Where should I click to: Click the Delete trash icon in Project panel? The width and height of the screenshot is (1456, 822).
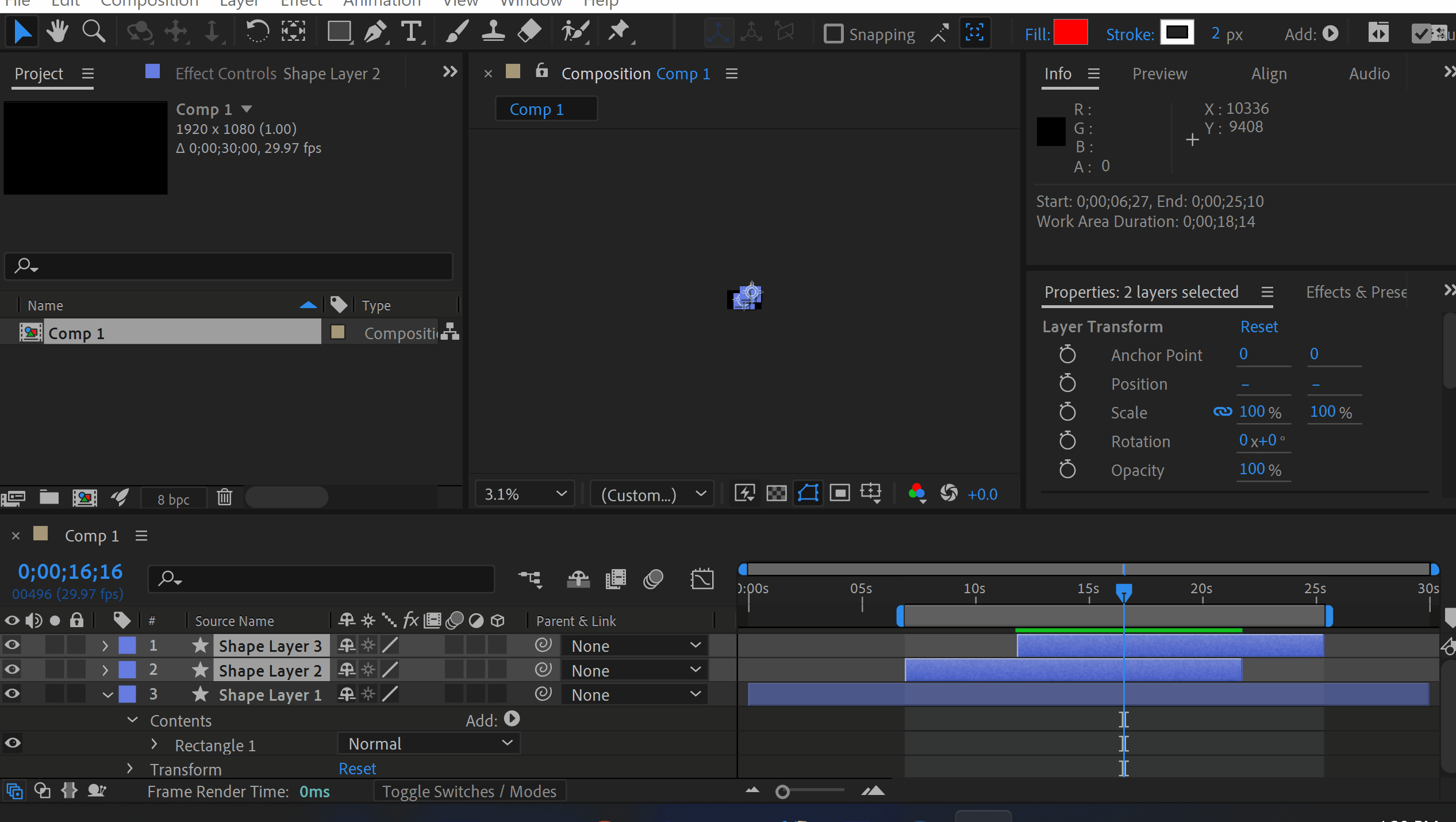[x=225, y=497]
